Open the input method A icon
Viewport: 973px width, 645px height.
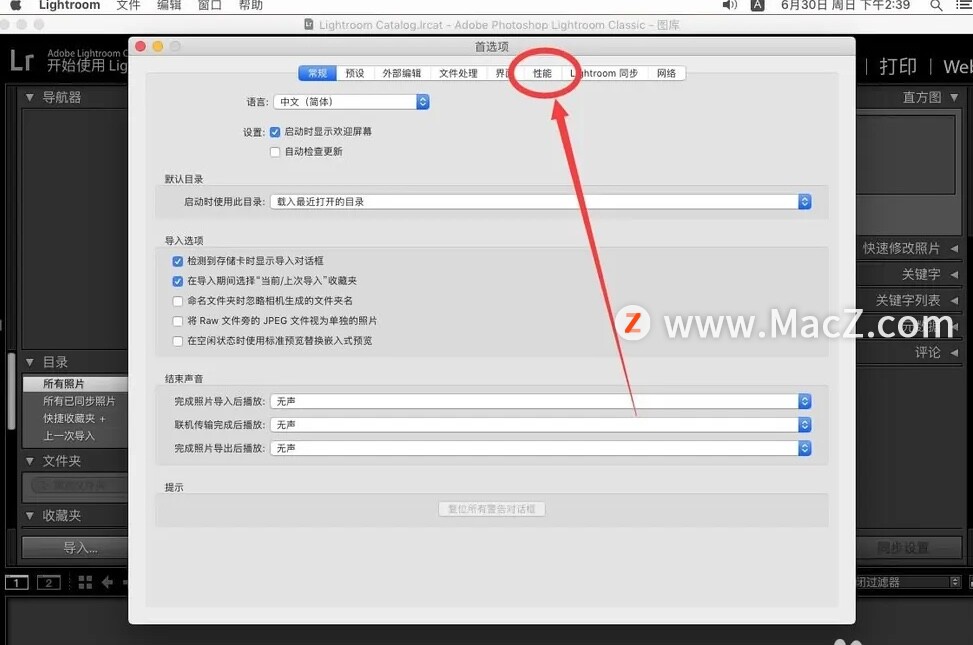click(758, 5)
